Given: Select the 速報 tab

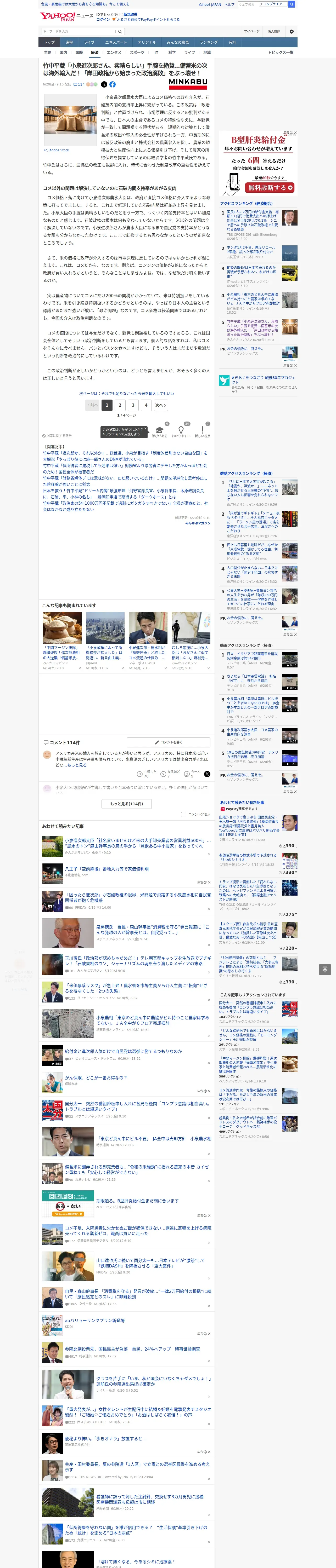Looking at the screenshot, I should [x=69, y=42].
